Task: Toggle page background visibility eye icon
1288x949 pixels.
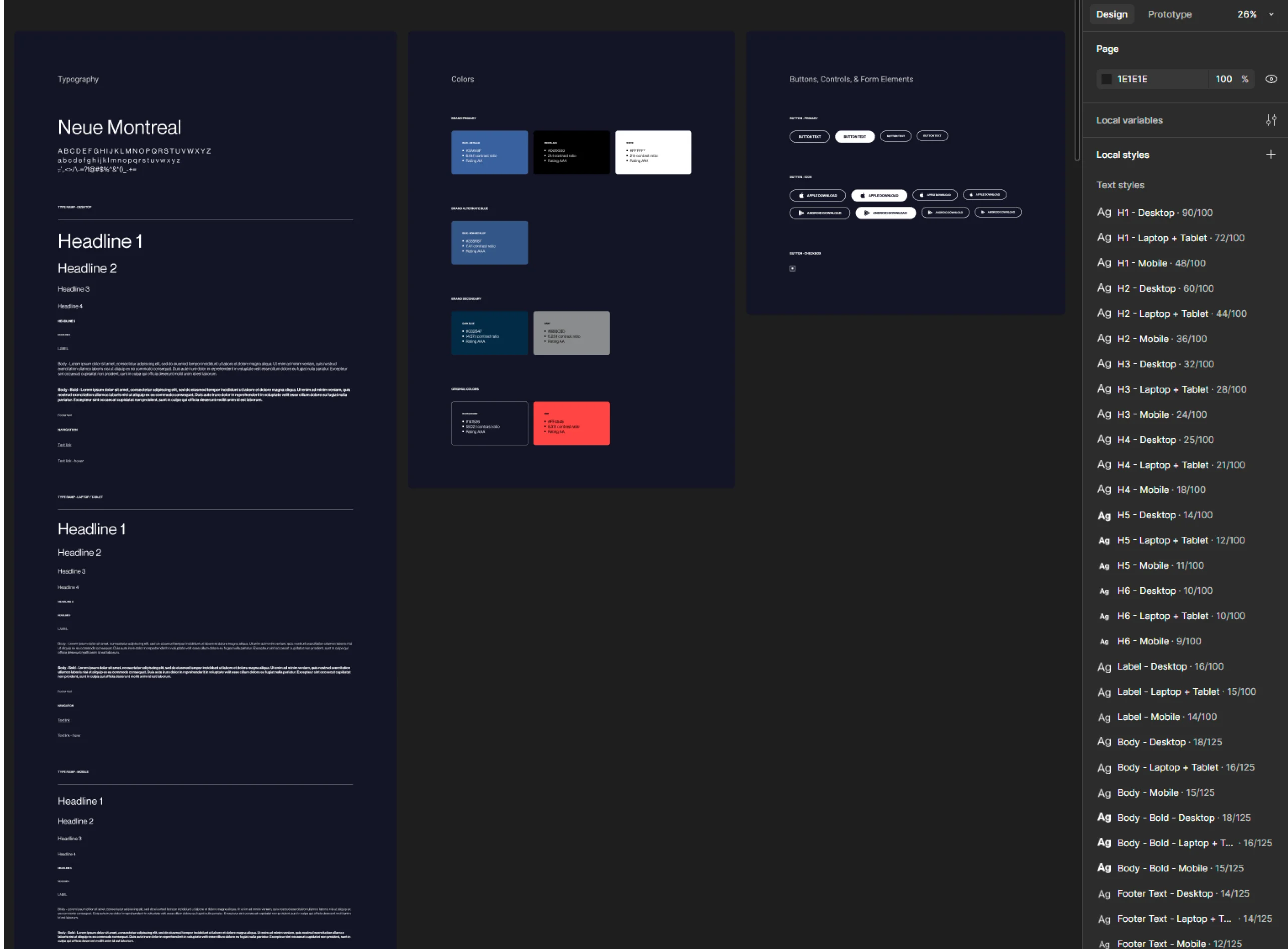Action: pyautogui.click(x=1271, y=79)
